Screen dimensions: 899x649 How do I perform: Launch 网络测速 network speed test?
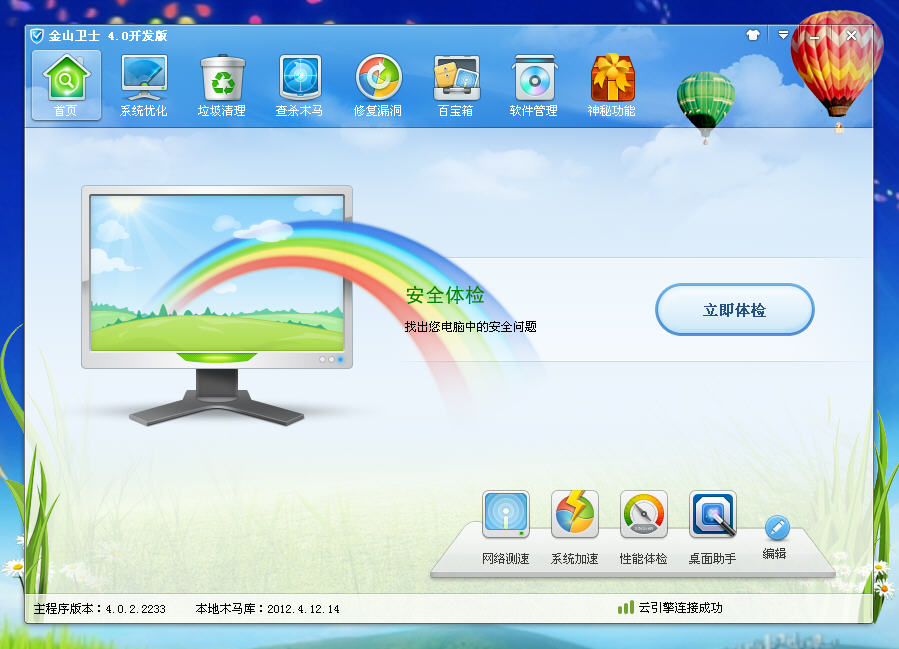click(506, 527)
